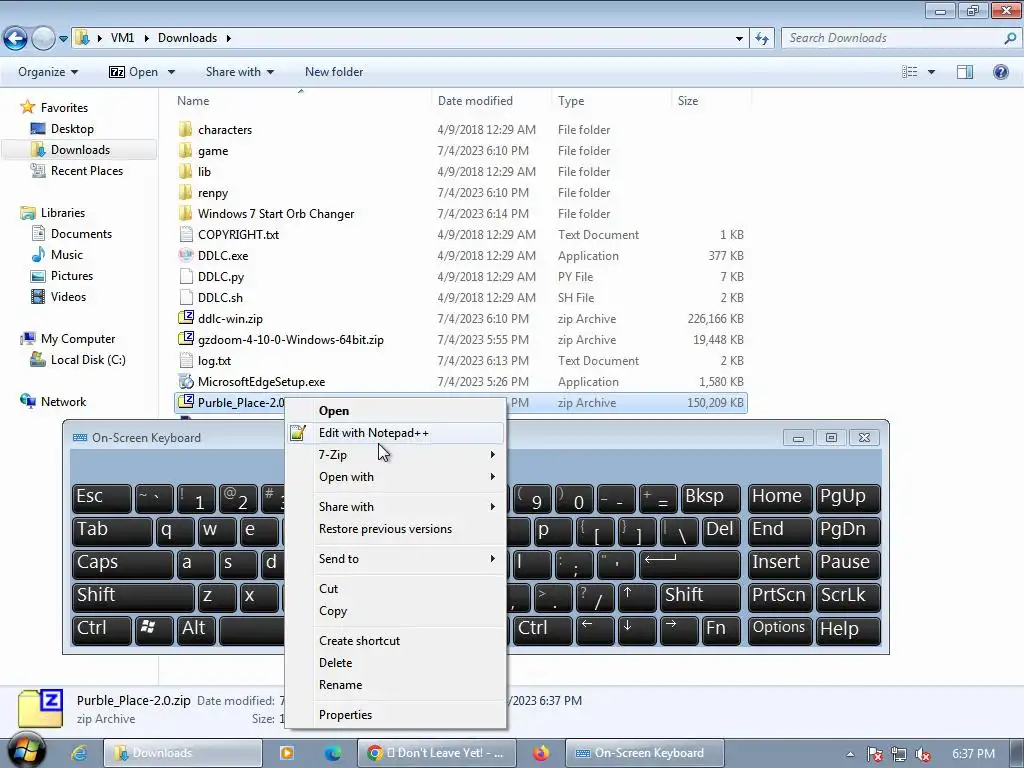Choose Restore previous versions
This screenshot has width=1024, height=768.
click(398, 529)
